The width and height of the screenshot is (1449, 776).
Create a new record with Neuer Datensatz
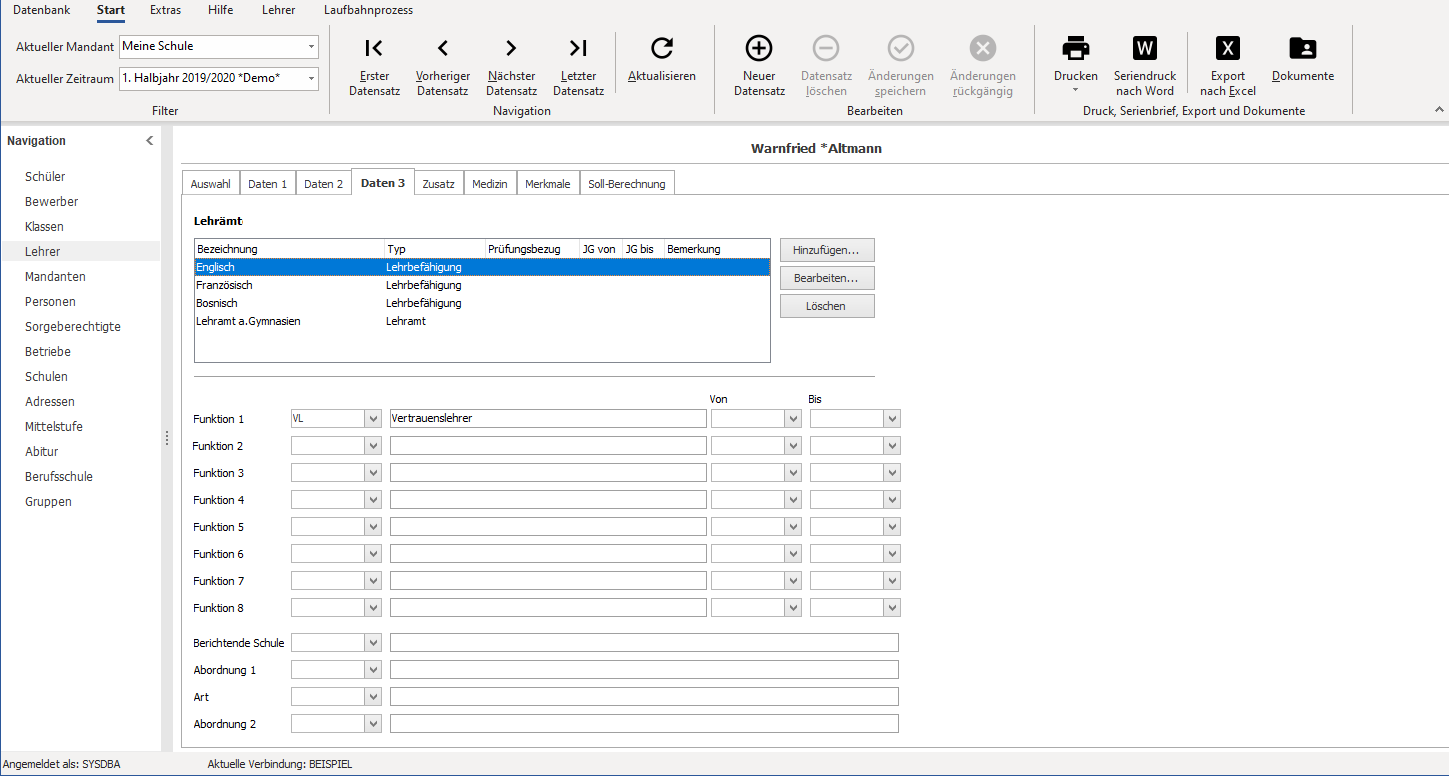759,48
